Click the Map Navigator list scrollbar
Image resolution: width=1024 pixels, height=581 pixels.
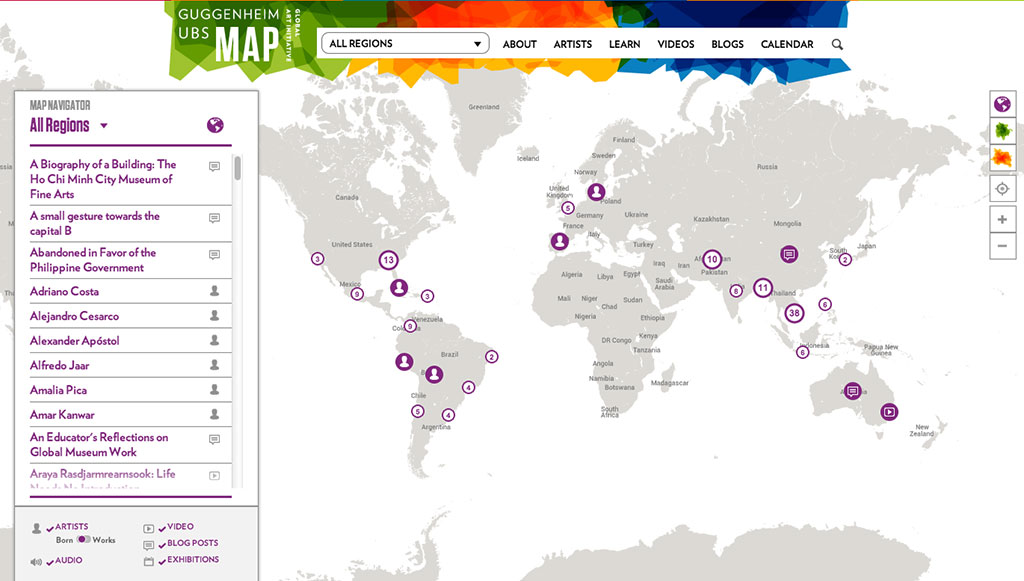[x=238, y=168]
